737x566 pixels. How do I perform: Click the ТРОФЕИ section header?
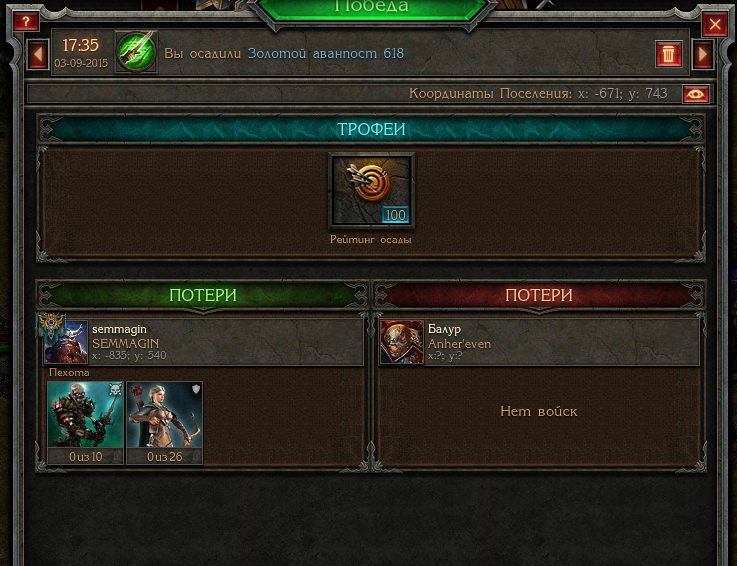click(x=371, y=129)
